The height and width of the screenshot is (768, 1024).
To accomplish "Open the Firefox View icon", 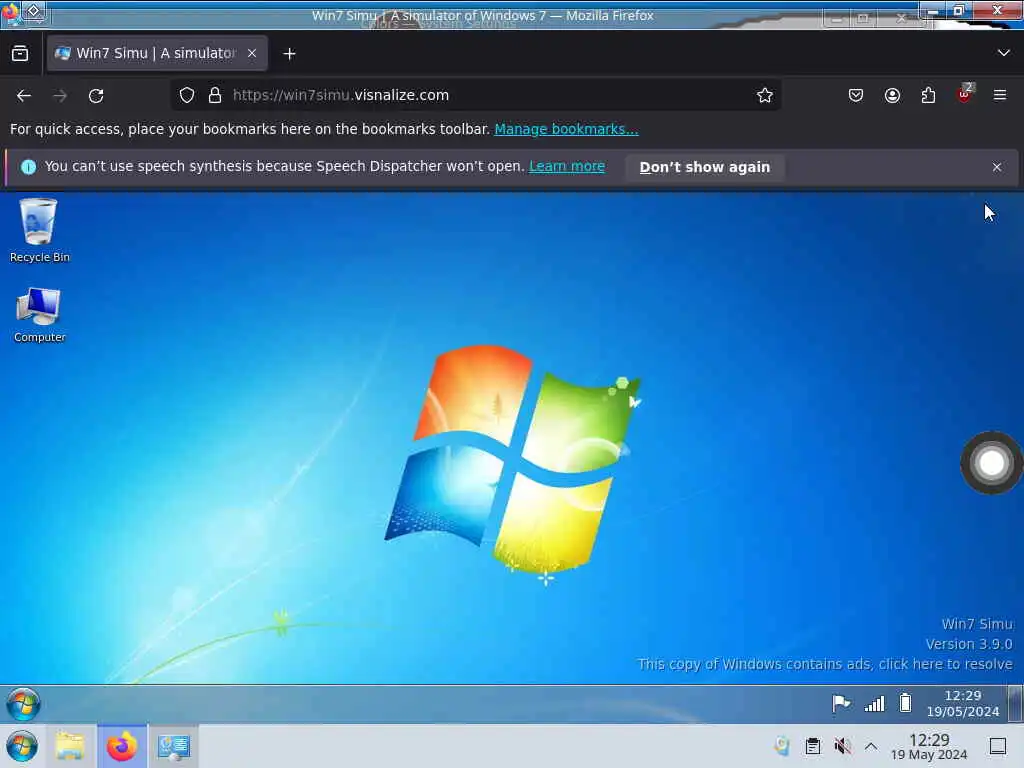I will point(20,54).
